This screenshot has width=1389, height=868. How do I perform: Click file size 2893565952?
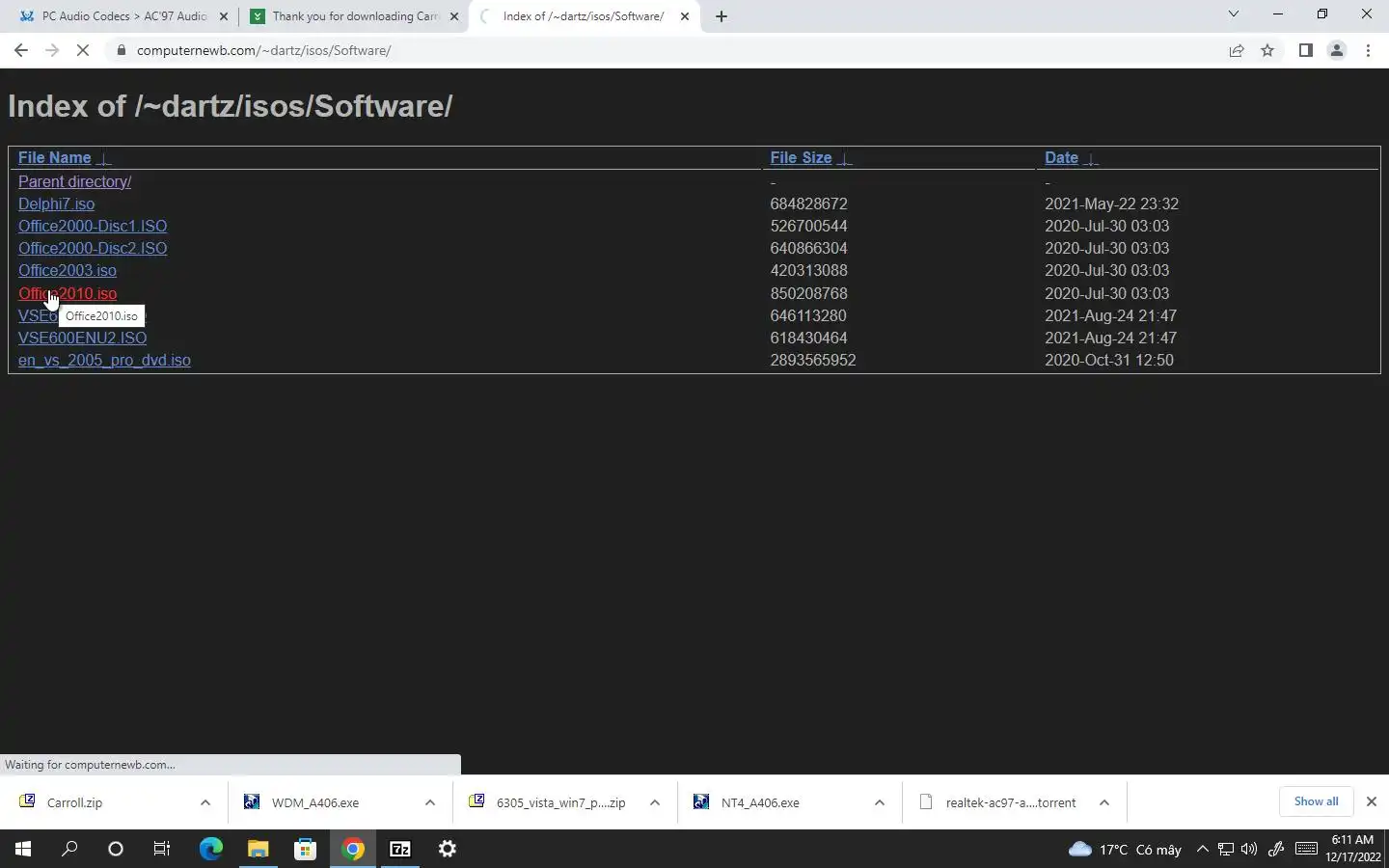(813, 360)
